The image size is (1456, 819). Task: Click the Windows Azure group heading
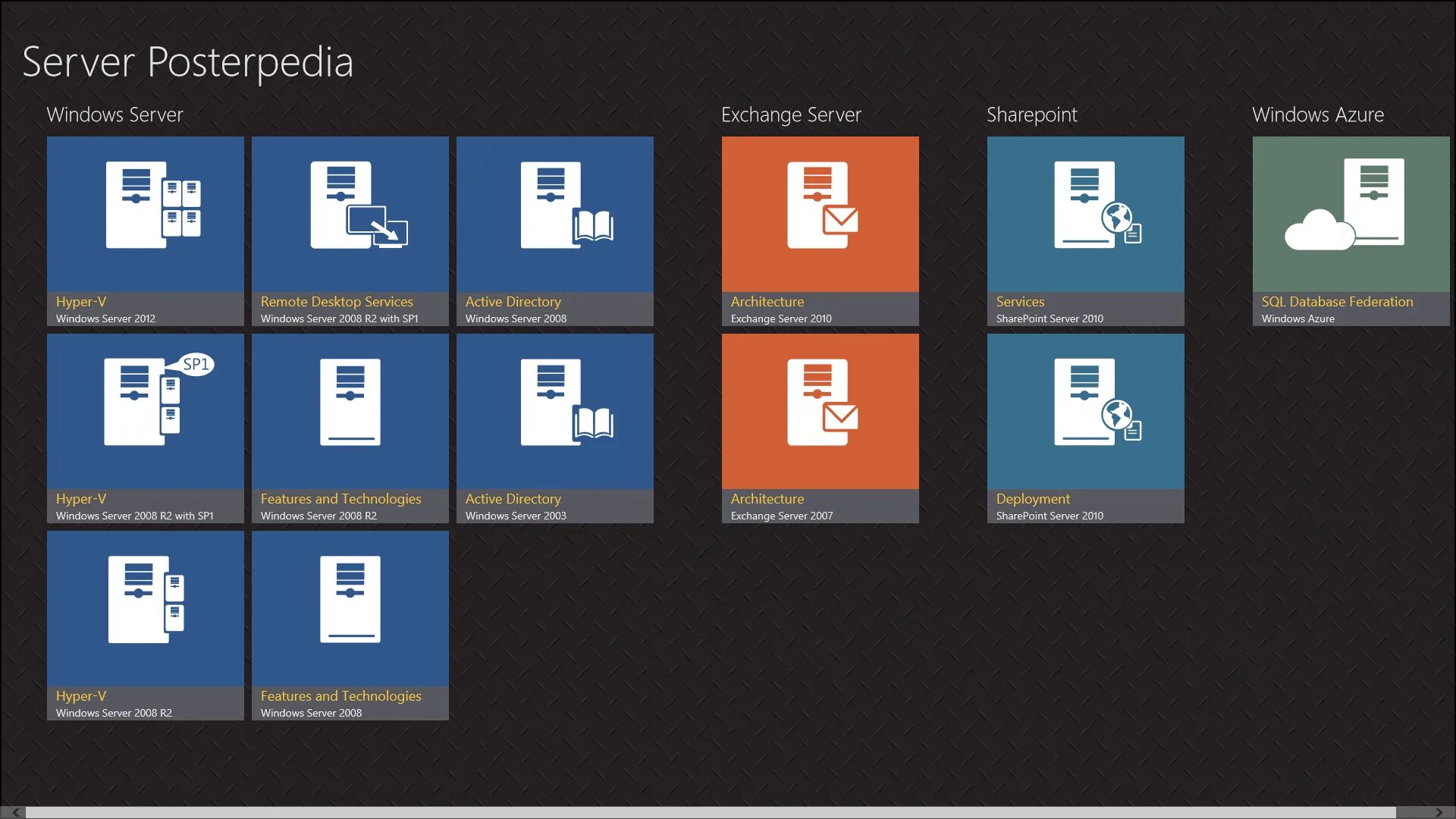click(1318, 115)
